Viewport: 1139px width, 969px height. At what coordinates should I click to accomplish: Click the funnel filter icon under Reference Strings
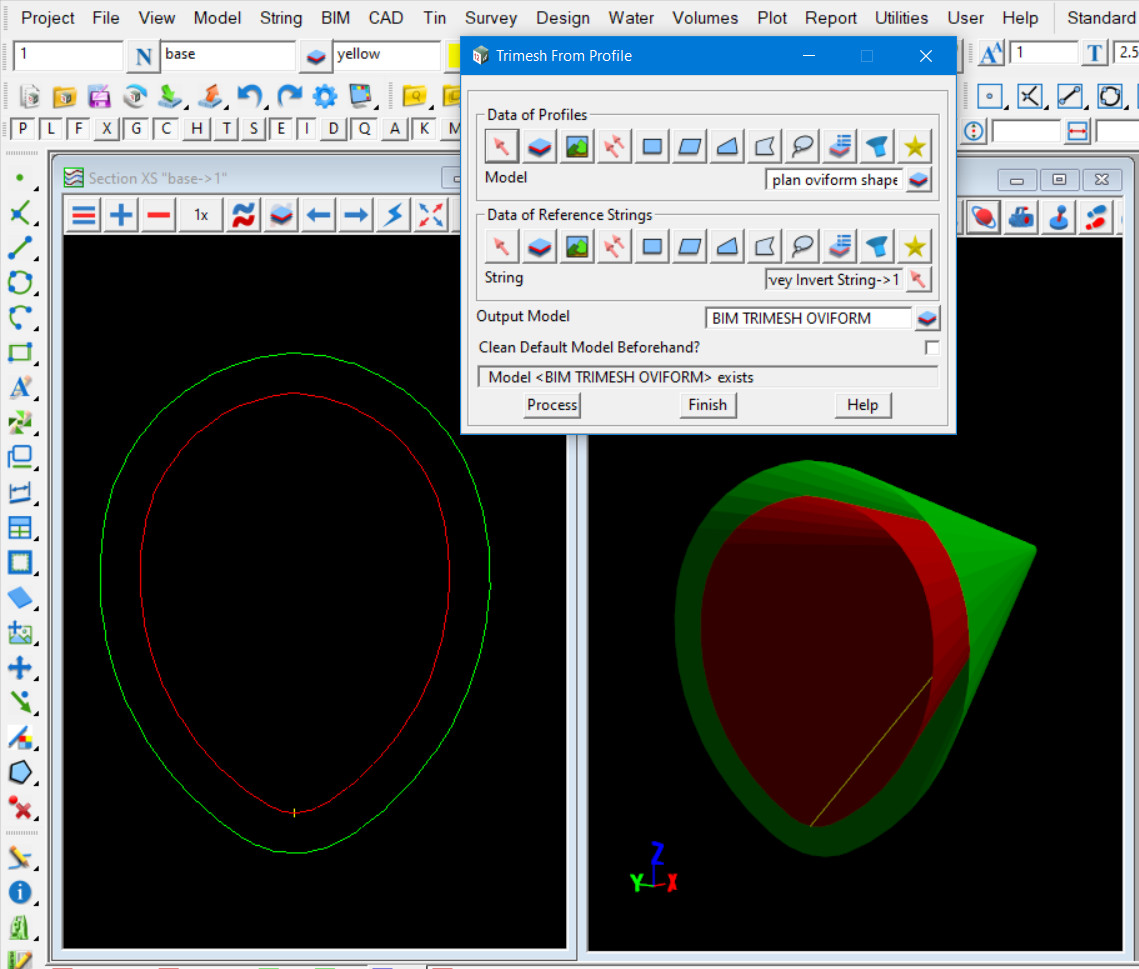tap(876, 246)
